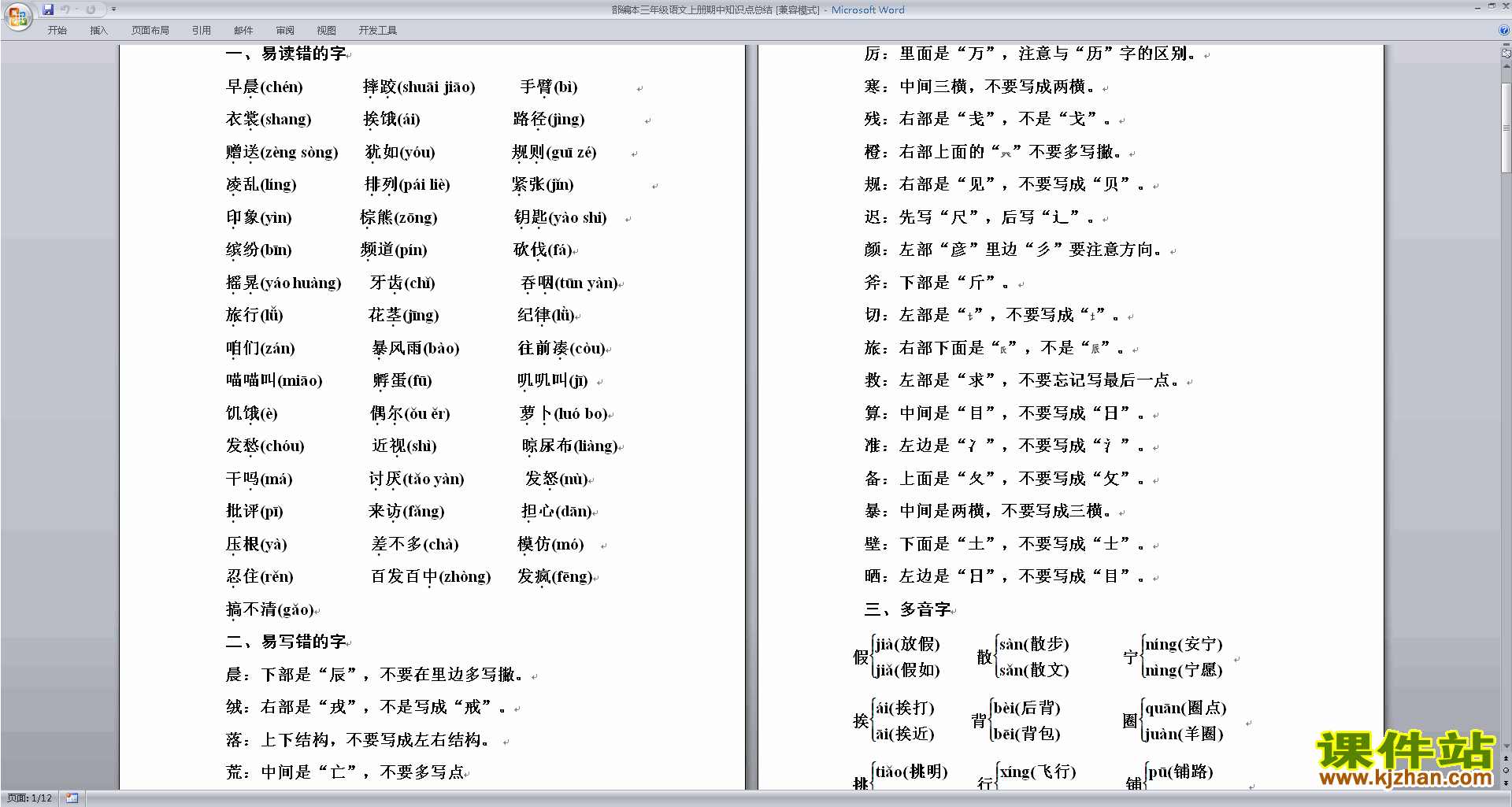Click the Previous Page double arrow button
Screen dimensions: 1512x807
[x=1506, y=759]
